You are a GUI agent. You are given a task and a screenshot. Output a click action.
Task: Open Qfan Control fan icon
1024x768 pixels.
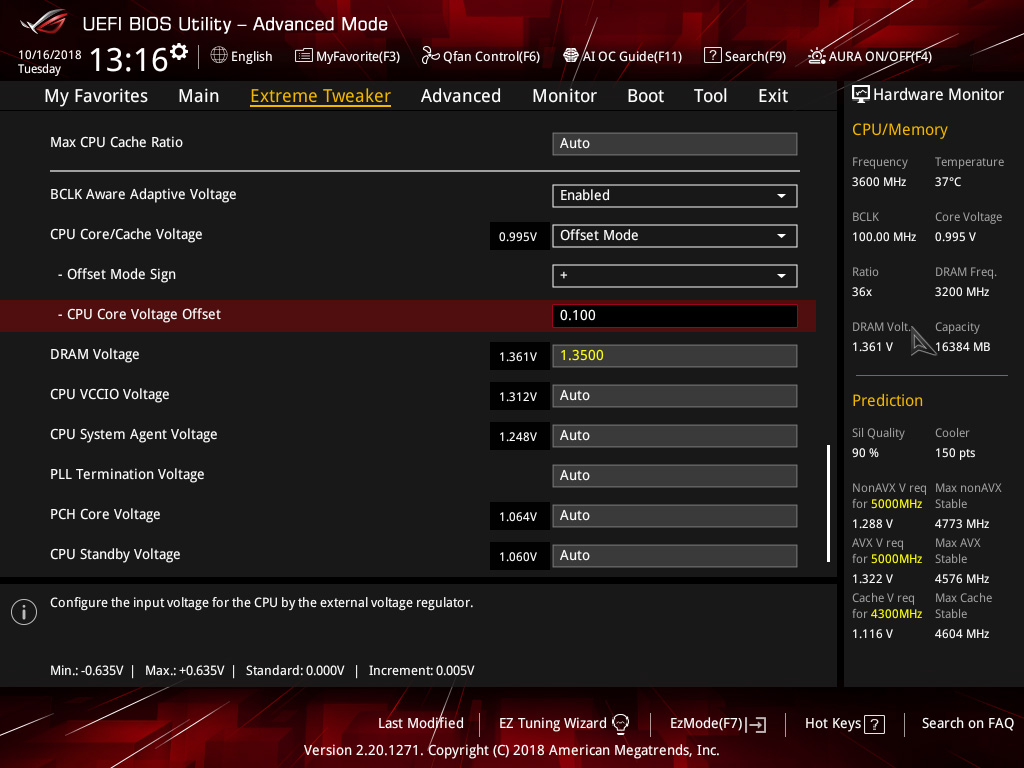point(430,56)
